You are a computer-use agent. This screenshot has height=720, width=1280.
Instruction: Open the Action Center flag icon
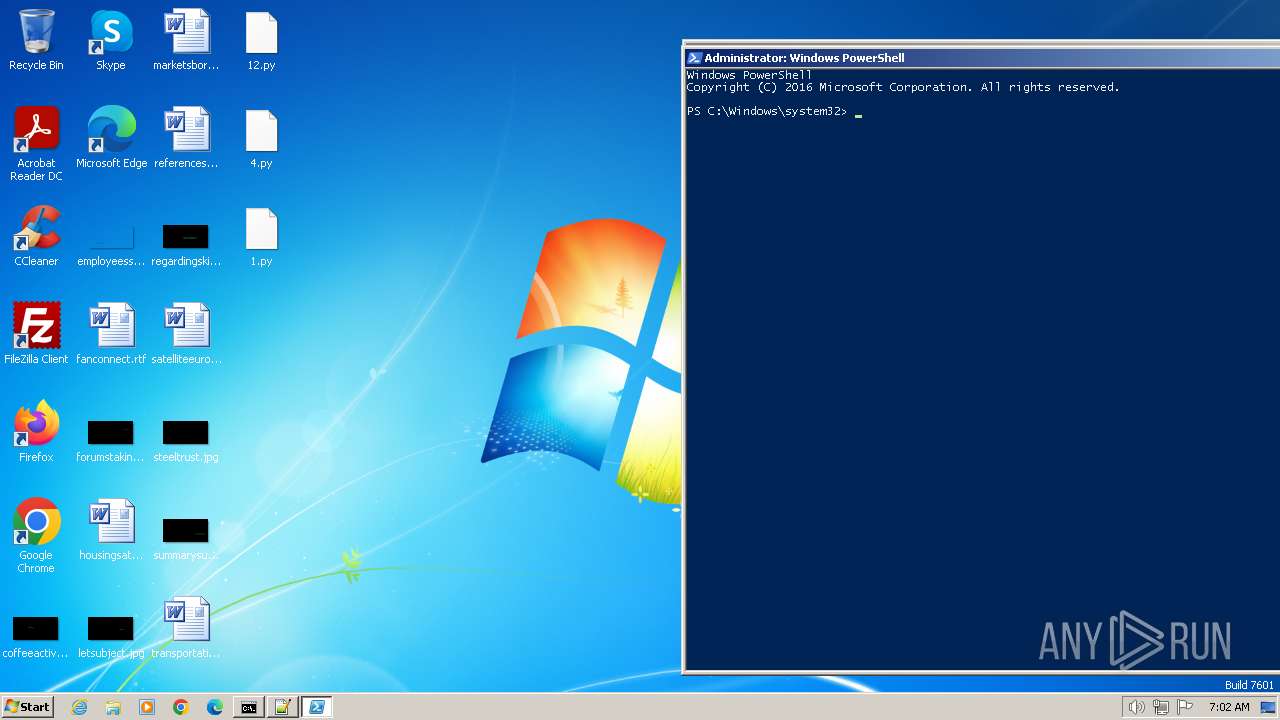click(x=1185, y=707)
